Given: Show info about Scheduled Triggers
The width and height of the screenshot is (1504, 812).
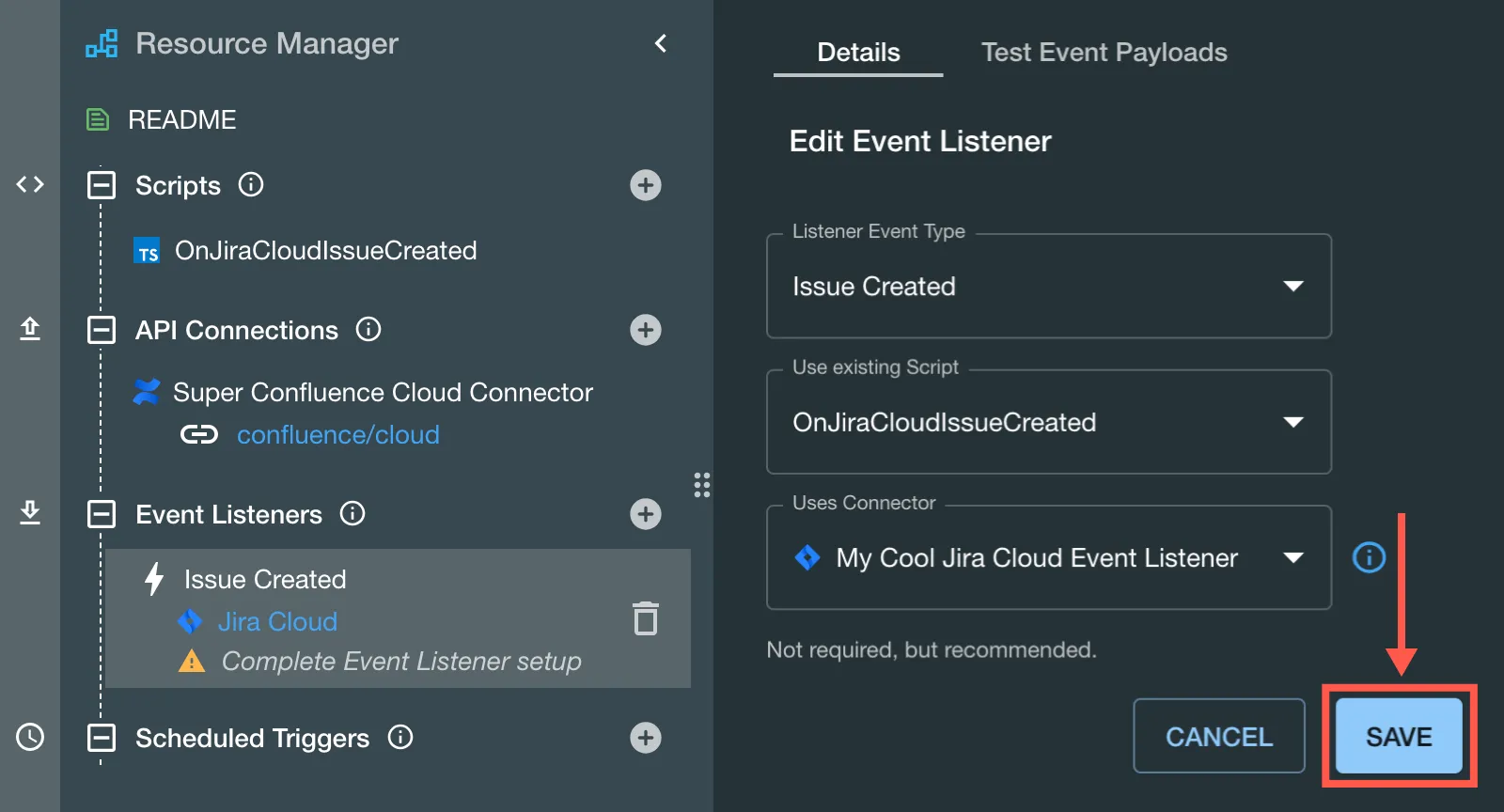Looking at the screenshot, I should [400, 737].
